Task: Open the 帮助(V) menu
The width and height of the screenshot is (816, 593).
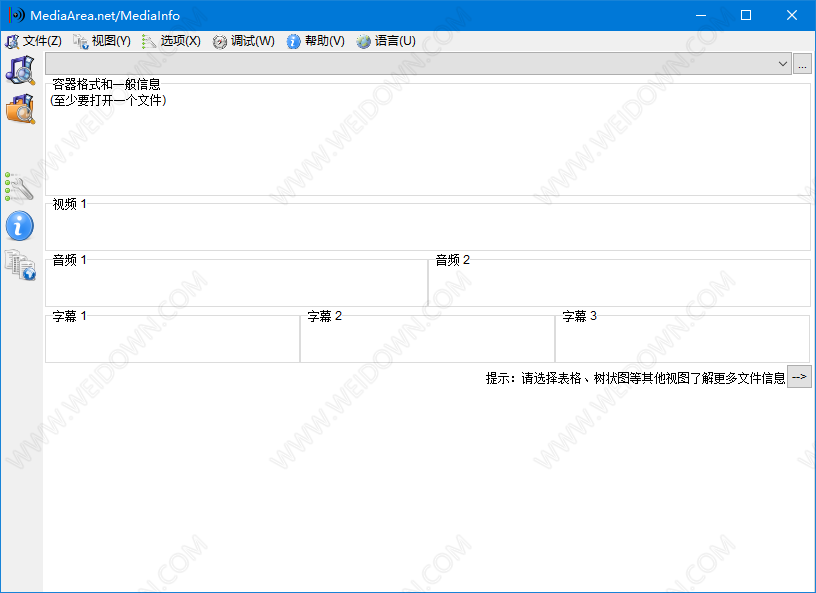Action: tap(315, 41)
